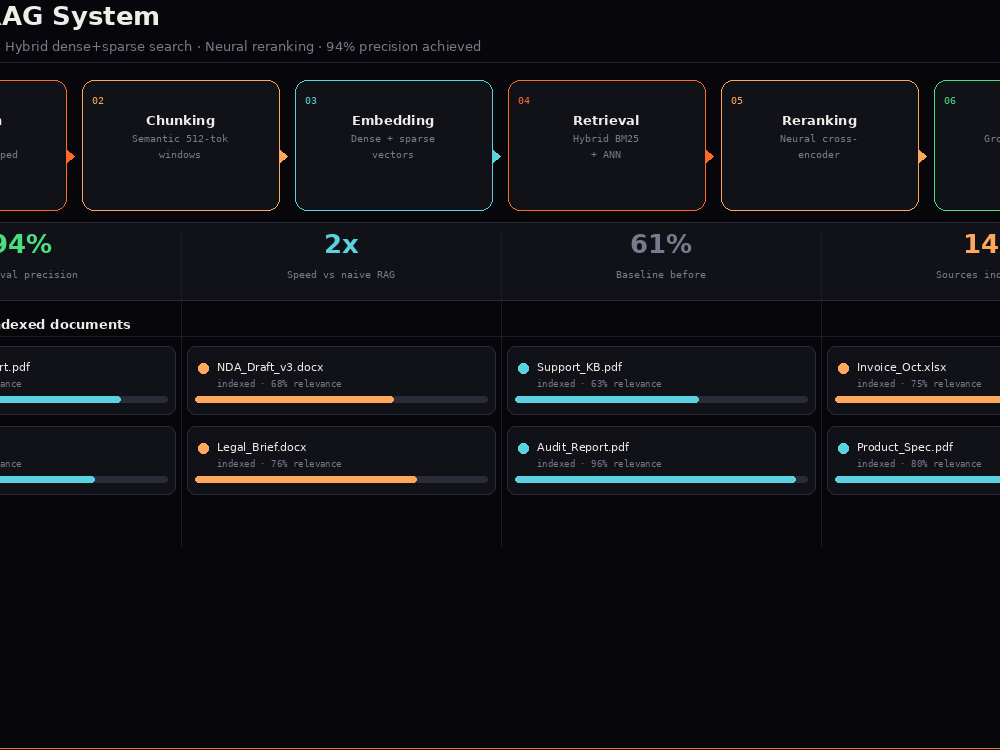Click the Audit_Report.pdf relevance bar
This screenshot has width=1000, height=750.
[661, 480]
